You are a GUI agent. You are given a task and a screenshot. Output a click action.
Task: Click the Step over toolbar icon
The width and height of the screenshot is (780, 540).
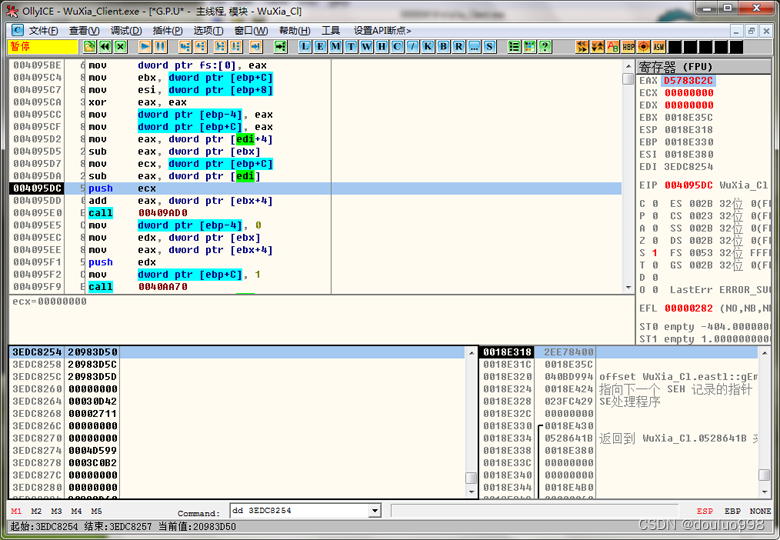click(x=200, y=47)
